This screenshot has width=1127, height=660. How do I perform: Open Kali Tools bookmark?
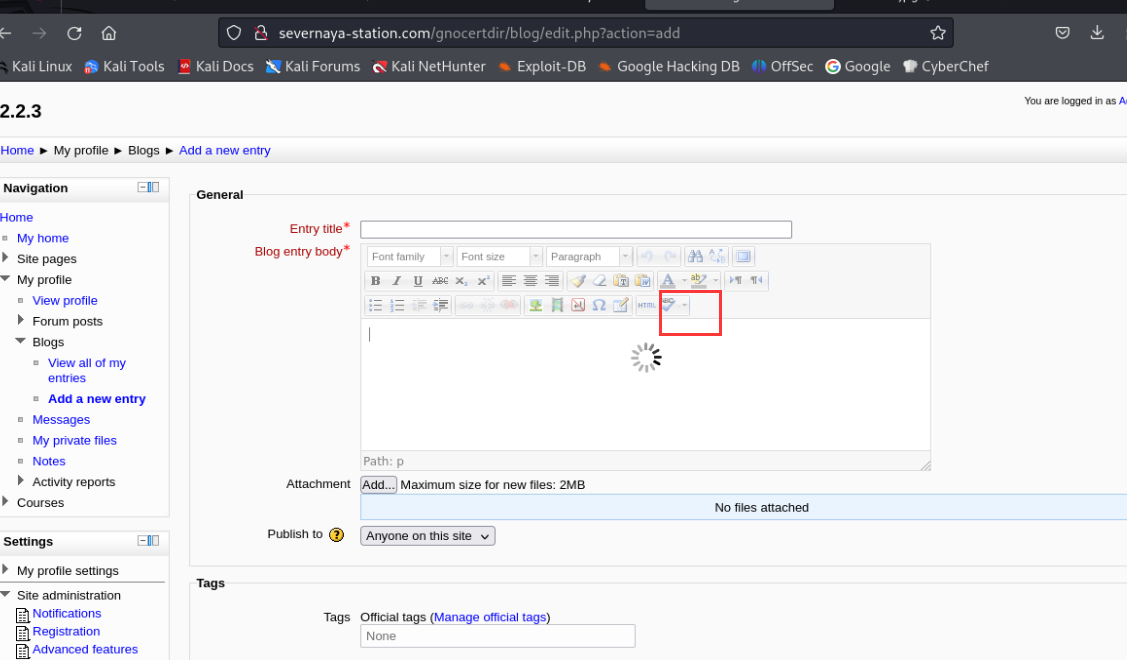[125, 66]
